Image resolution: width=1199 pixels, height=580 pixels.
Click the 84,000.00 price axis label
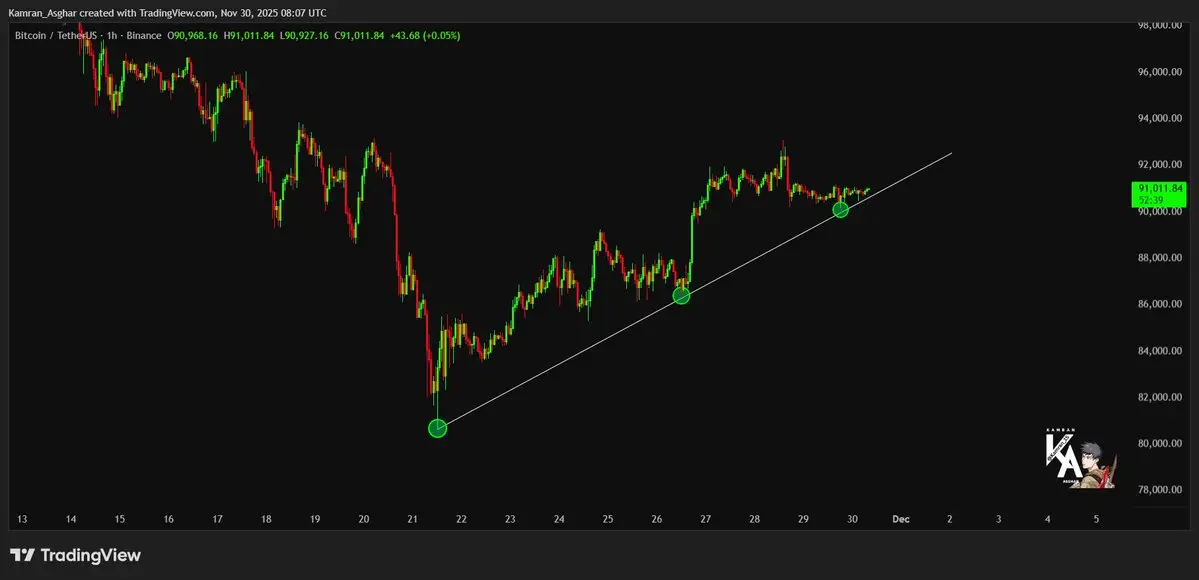1161,351
